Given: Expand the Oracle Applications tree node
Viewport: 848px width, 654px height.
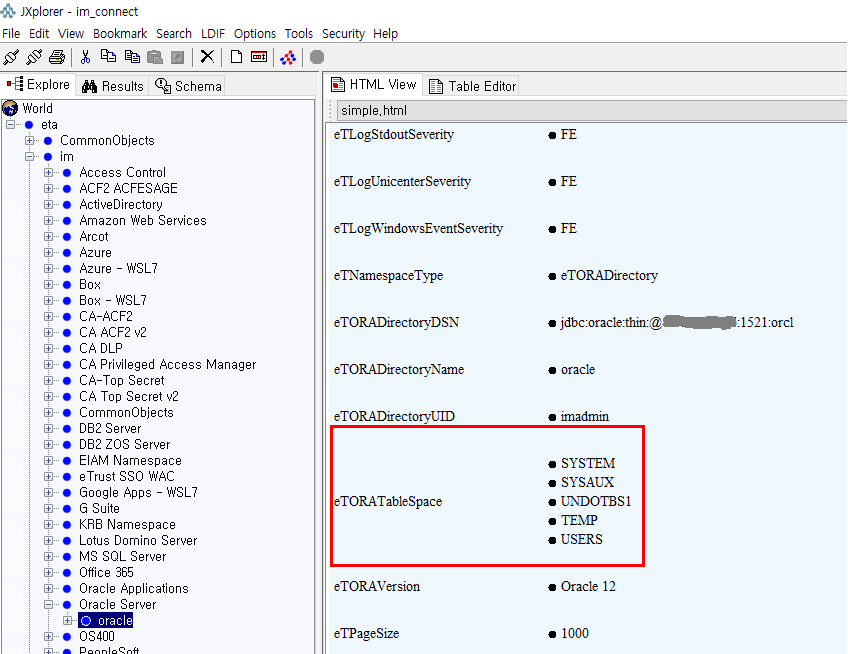Looking at the screenshot, I should pyautogui.click(x=49, y=588).
